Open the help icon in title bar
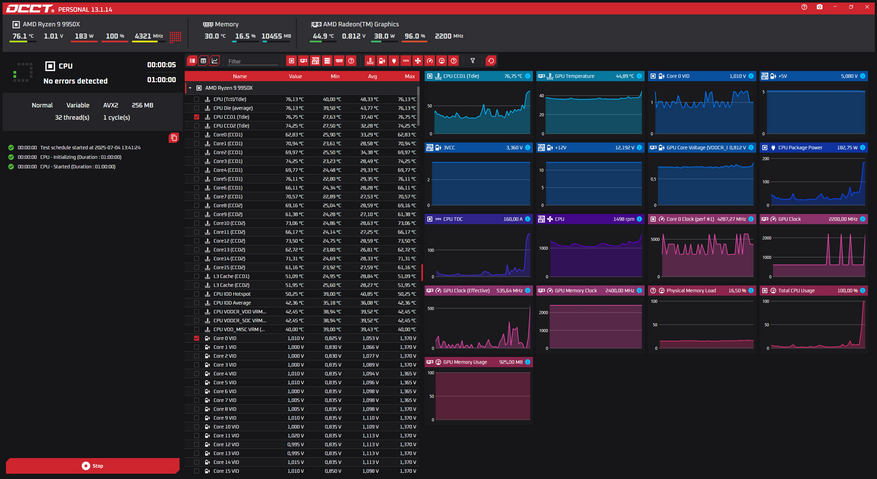 (805, 7)
